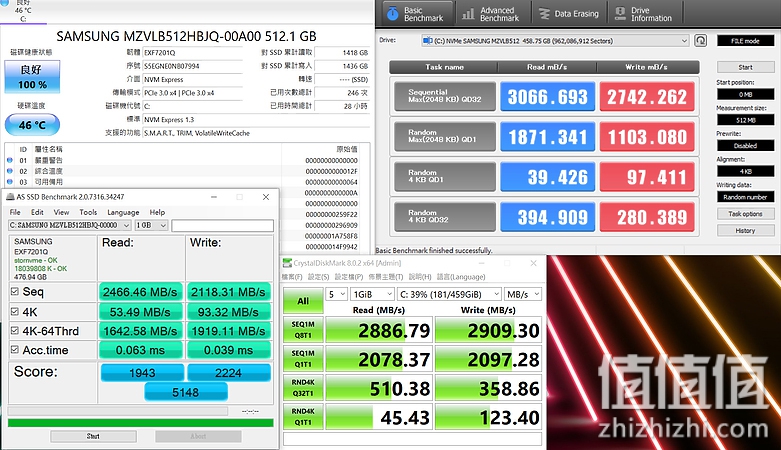Run the SEQ1M Q1T1 test
The height and width of the screenshot is (450, 781).
pyautogui.click(x=303, y=358)
